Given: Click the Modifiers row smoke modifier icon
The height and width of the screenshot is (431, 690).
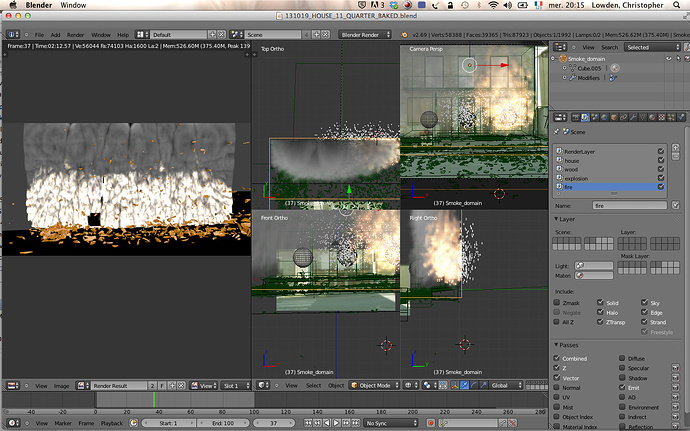Looking at the screenshot, I should tap(613, 78).
